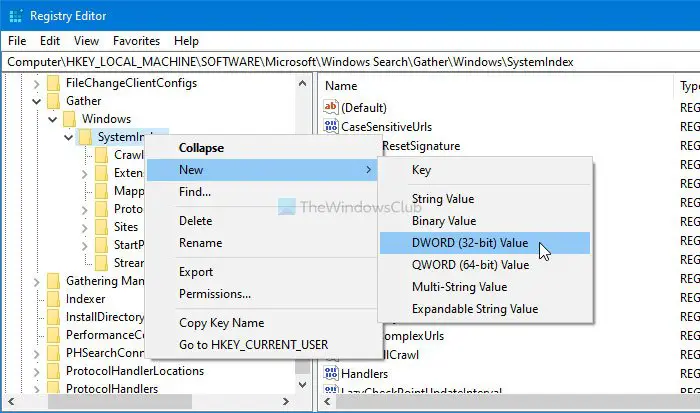The image size is (700, 413).
Task: Expand the Sites subkey arrow
Action: 84,228
